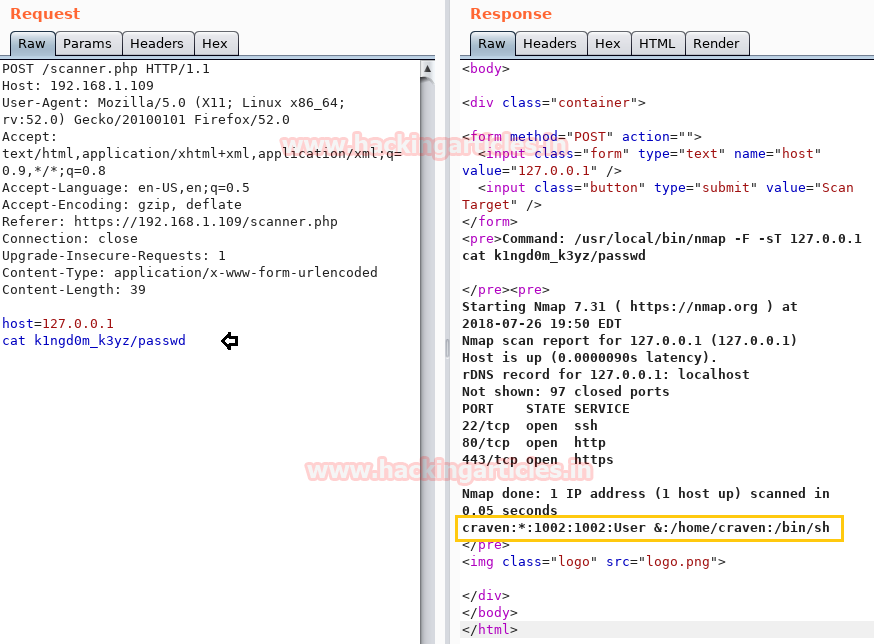Viewport: 874px width, 644px height.
Task: Click the closing </html> tag line
Action: click(489, 630)
